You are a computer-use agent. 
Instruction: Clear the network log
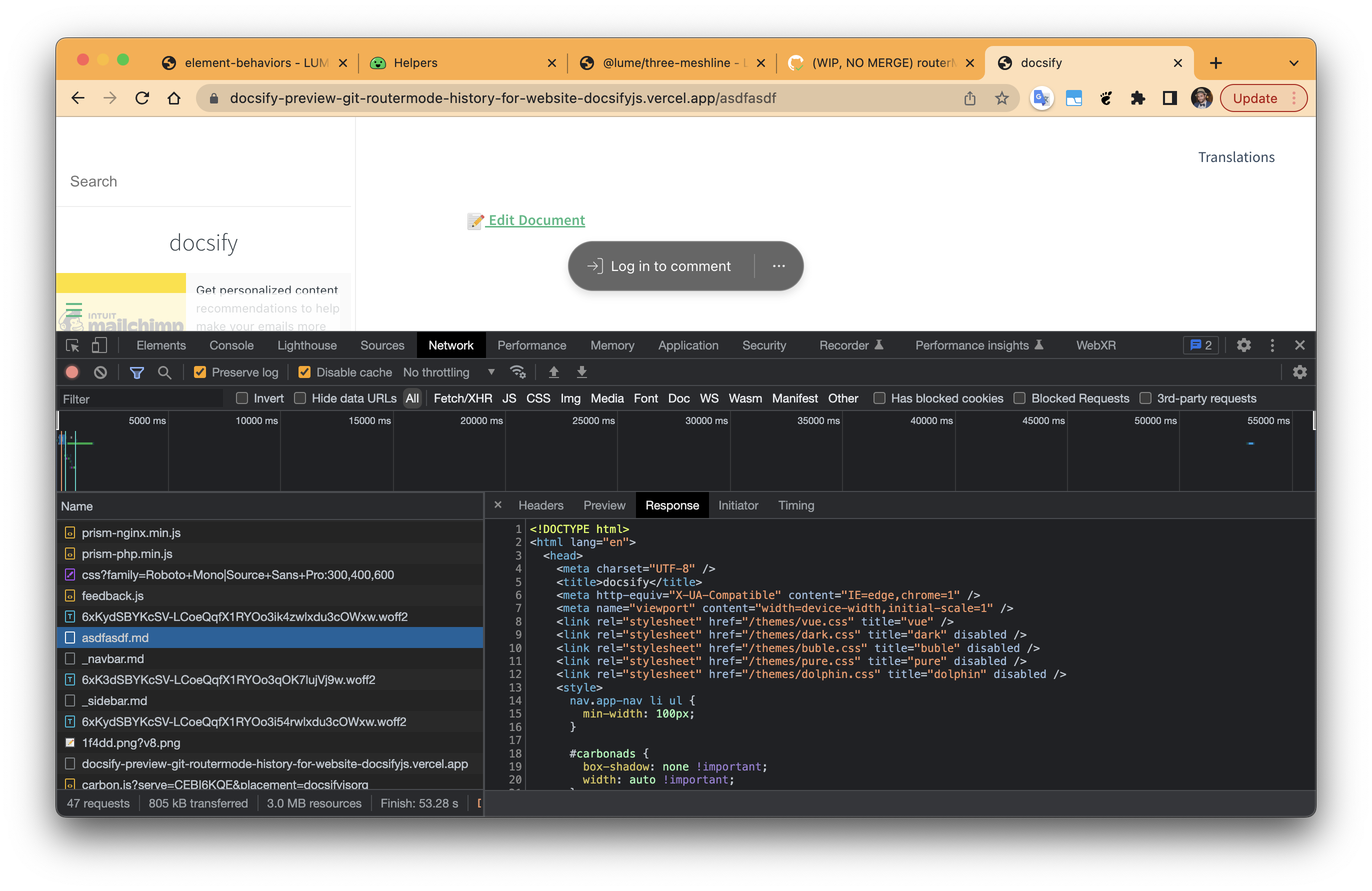(x=100, y=372)
